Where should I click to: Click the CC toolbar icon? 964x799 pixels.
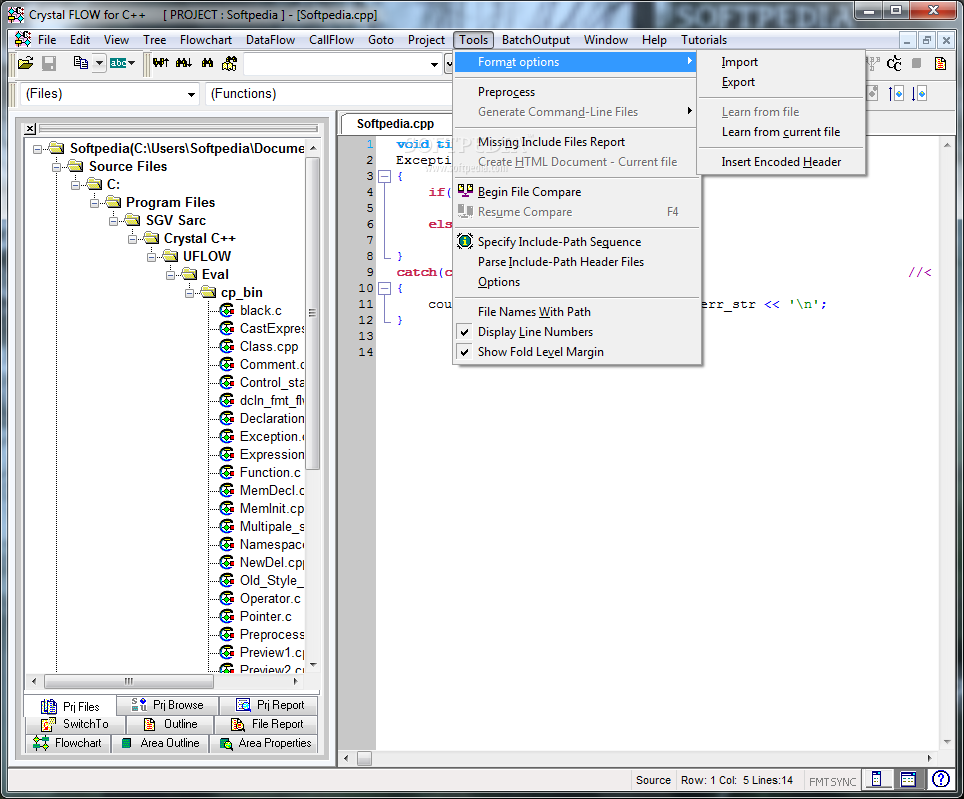point(894,63)
